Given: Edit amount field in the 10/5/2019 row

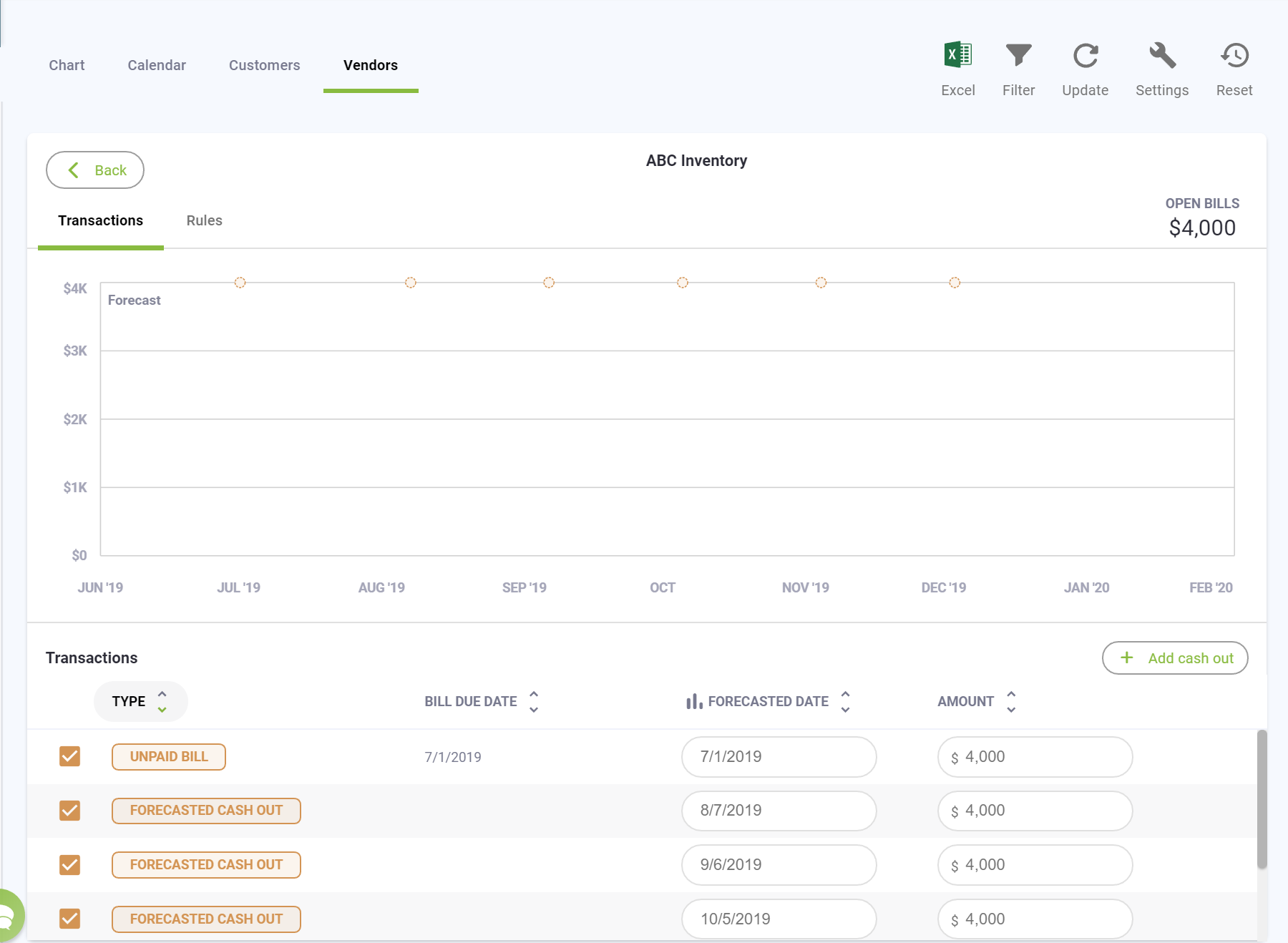Looking at the screenshot, I should tap(1035, 919).
